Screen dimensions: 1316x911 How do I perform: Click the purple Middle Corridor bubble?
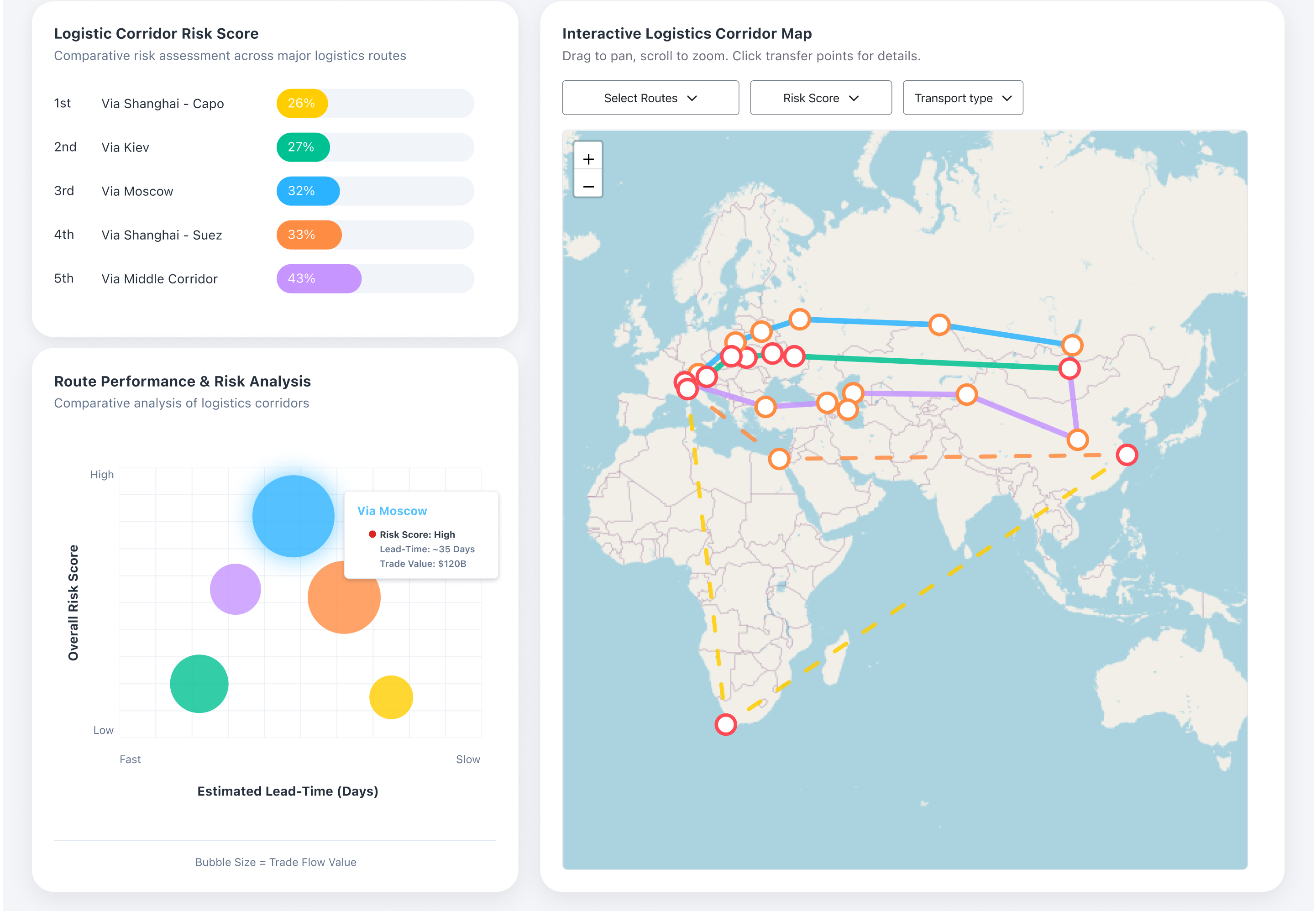coord(235,588)
